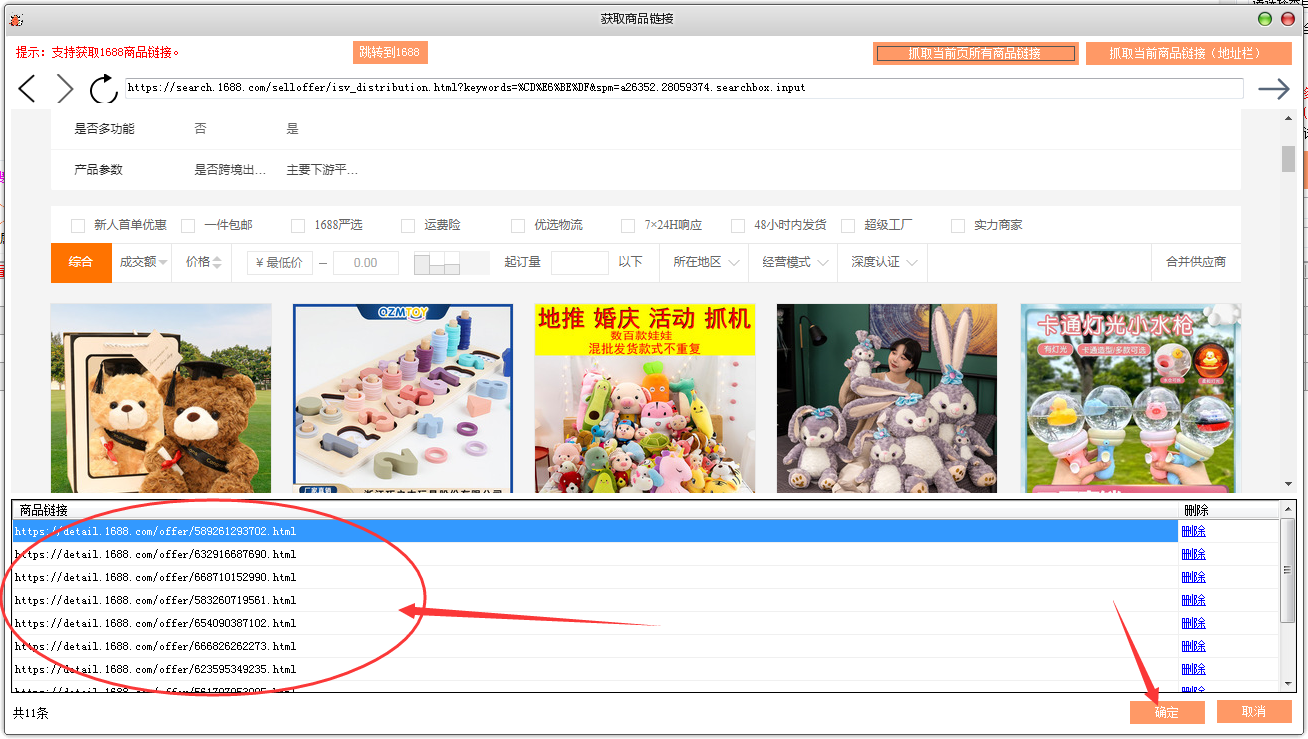
Task: Toggle the 实力商家 checkbox
Action: (x=958, y=226)
